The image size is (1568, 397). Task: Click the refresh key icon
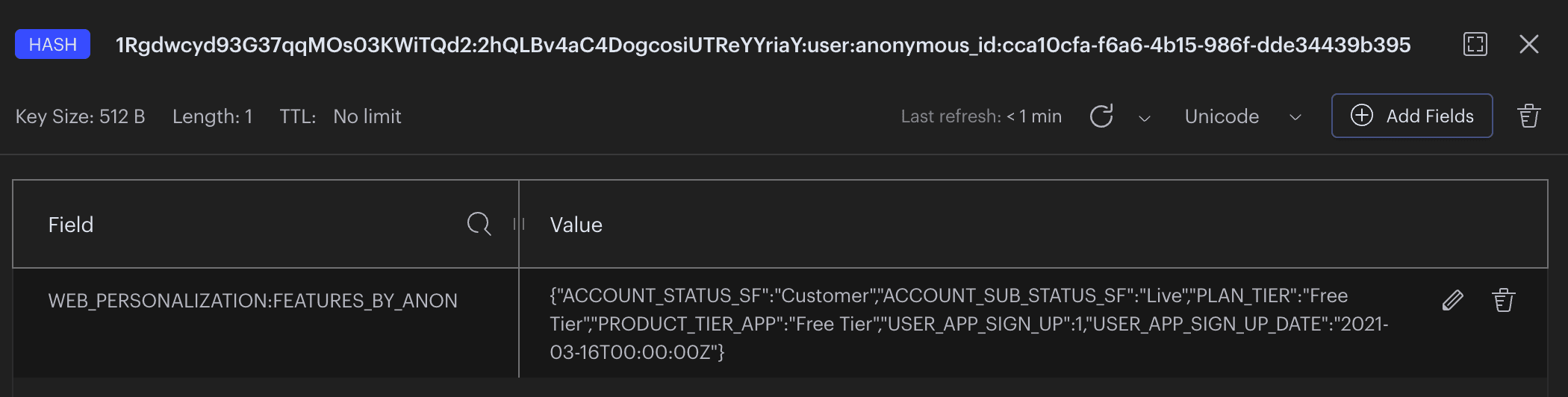click(x=1101, y=116)
